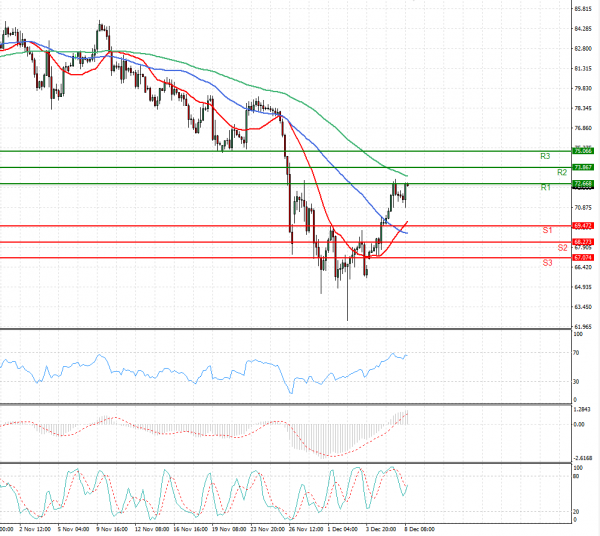Click the MACD 0.00 scale value

click(x=579, y=424)
